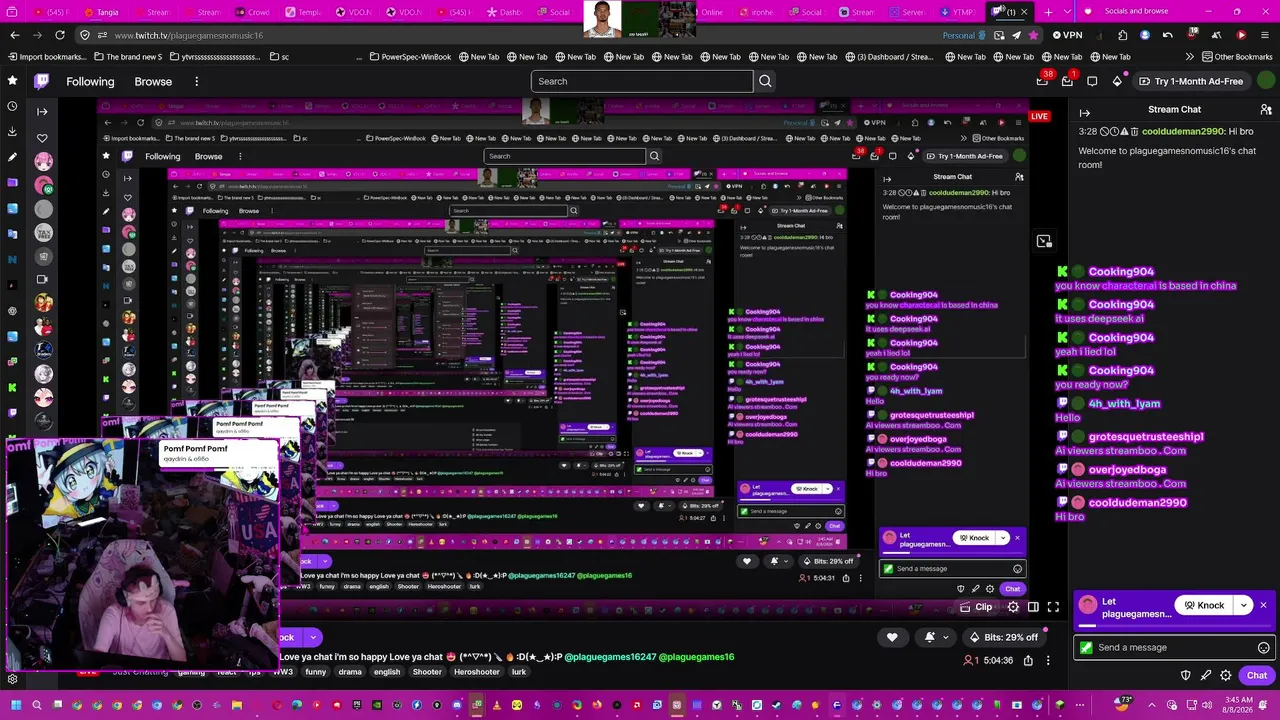
Task: Go back with the browser back arrow
Action: coord(15,35)
